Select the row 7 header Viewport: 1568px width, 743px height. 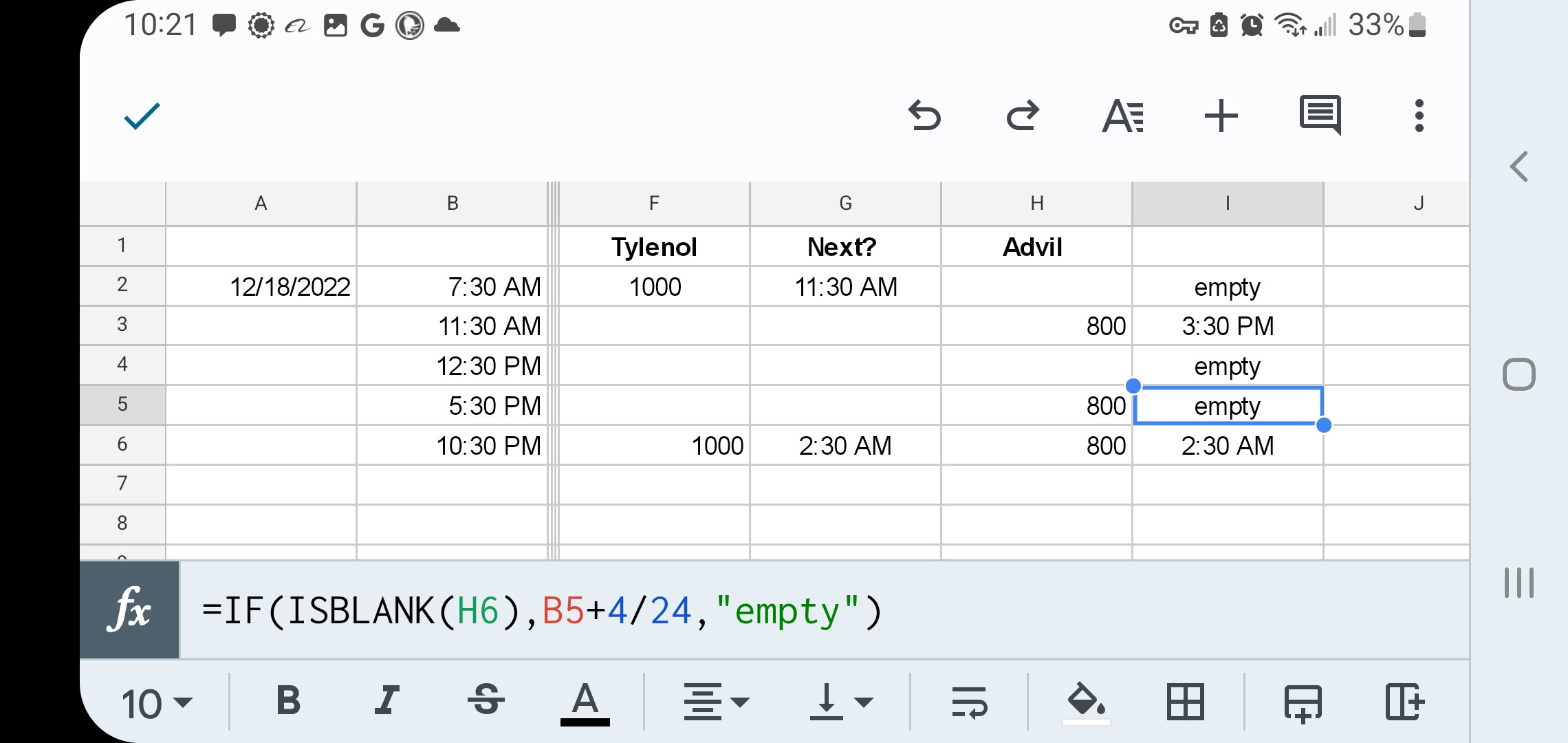point(122,484)
